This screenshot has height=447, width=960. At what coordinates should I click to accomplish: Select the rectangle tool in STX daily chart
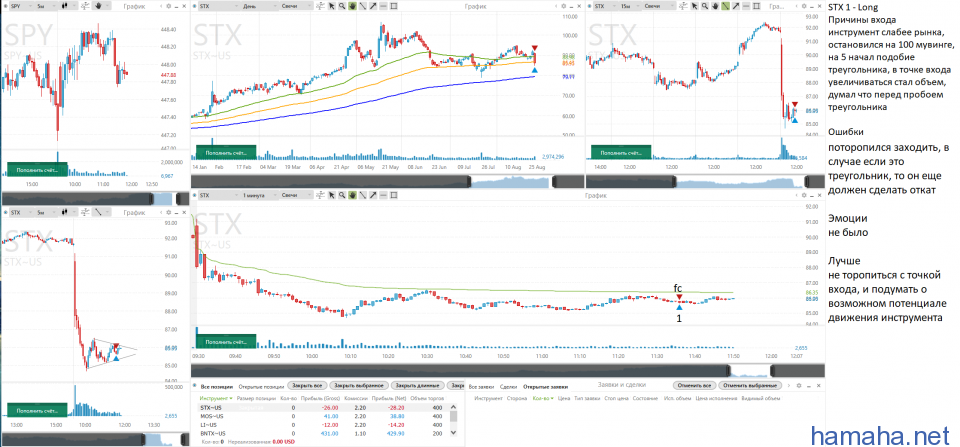394,6
